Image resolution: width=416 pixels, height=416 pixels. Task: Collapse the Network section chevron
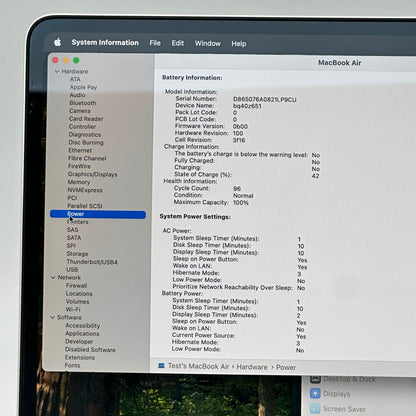click(x=53, y=277)
